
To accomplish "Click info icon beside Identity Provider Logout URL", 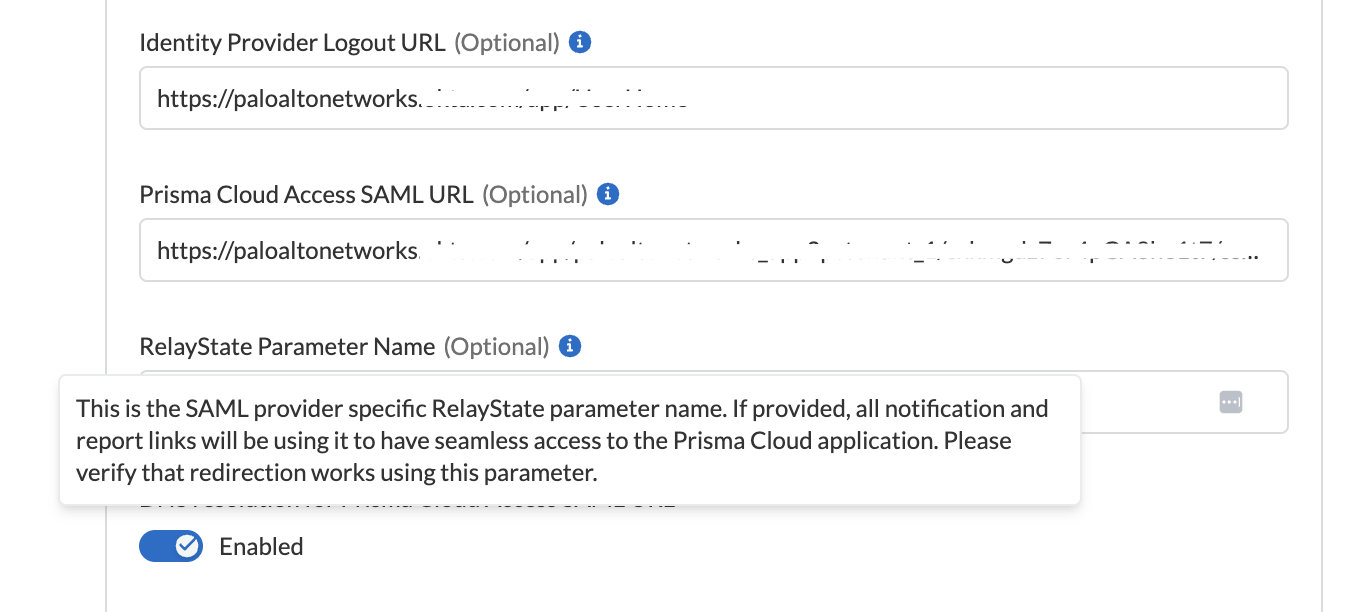I will tap(580, 43).
